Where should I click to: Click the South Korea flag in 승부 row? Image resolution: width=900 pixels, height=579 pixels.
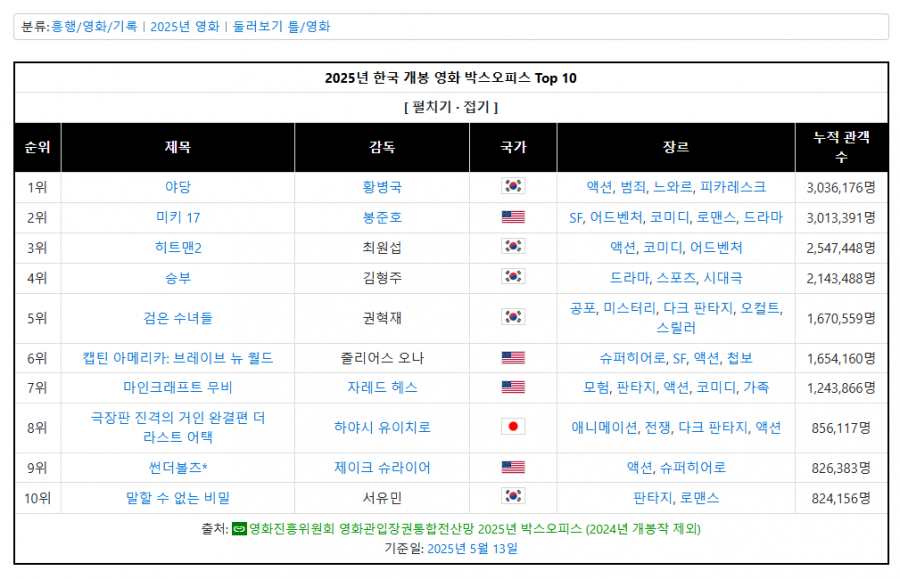tap(513, 277)
